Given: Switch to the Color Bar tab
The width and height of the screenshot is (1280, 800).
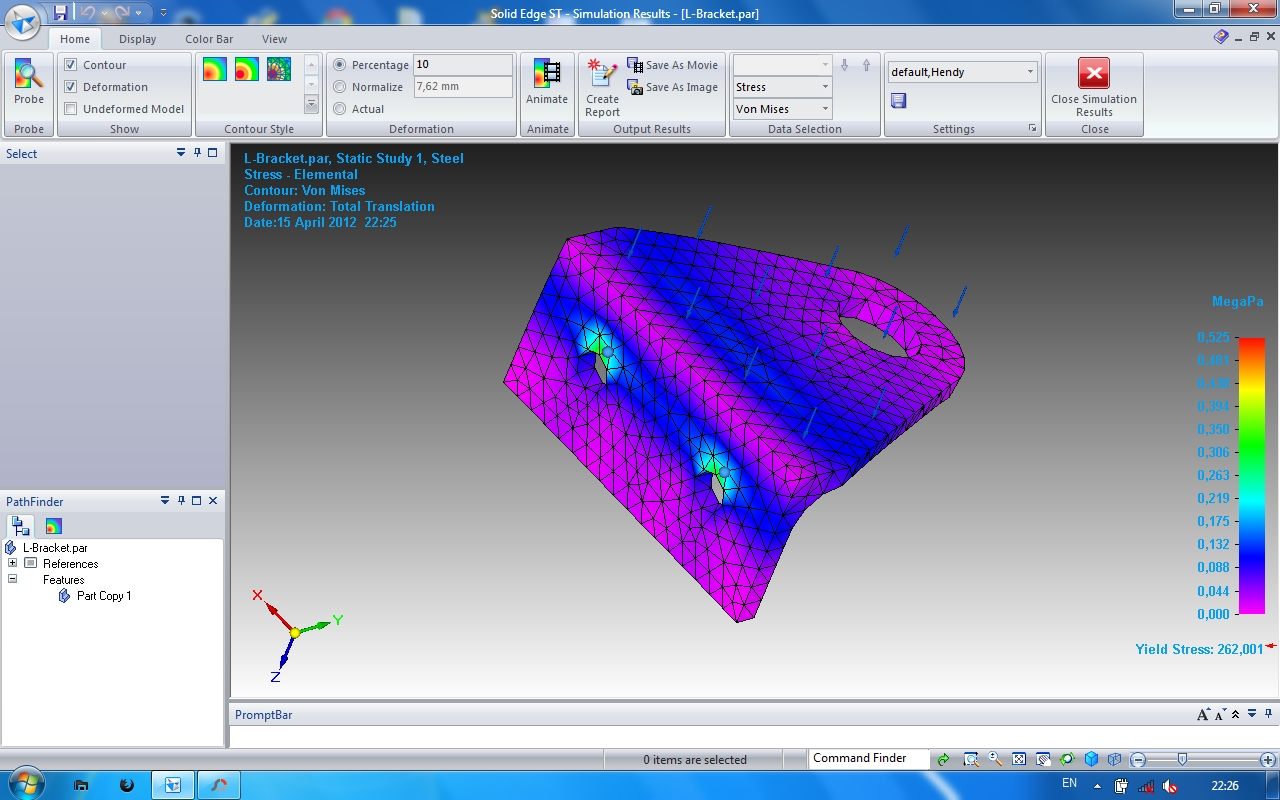Looking at the screenshot, I should pyautogui.click(x=209, y=39).
